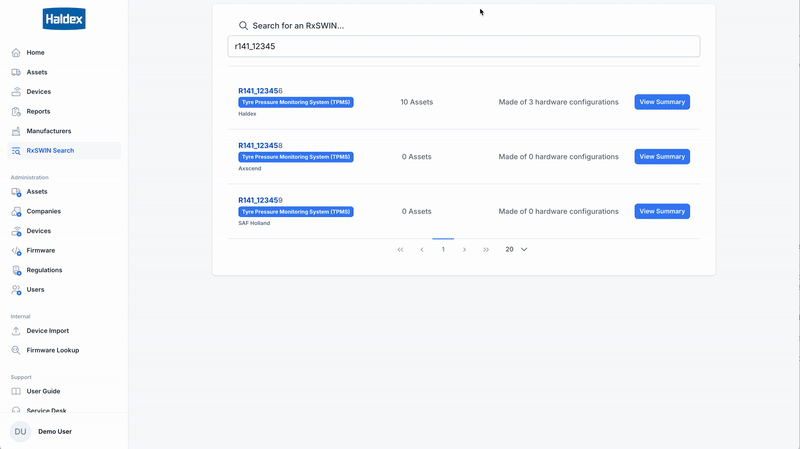This screenshot has height=449, width=800.
Task: Jump to the first results page
Action: click(400, 249)
